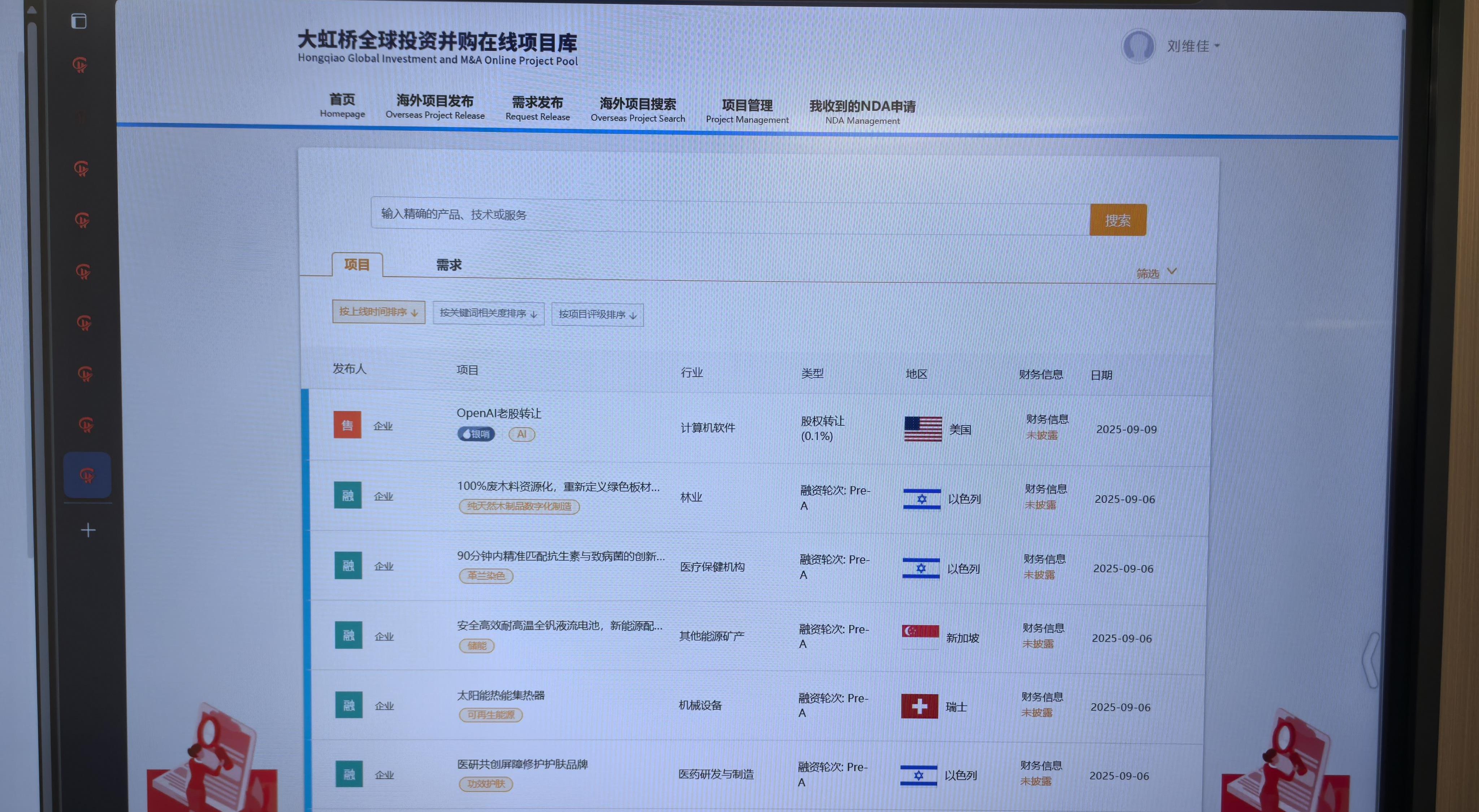The height and width of the screenshot is (812, 1479).
Task: Switch to the 需求 tab
Action: click(448, 265)
